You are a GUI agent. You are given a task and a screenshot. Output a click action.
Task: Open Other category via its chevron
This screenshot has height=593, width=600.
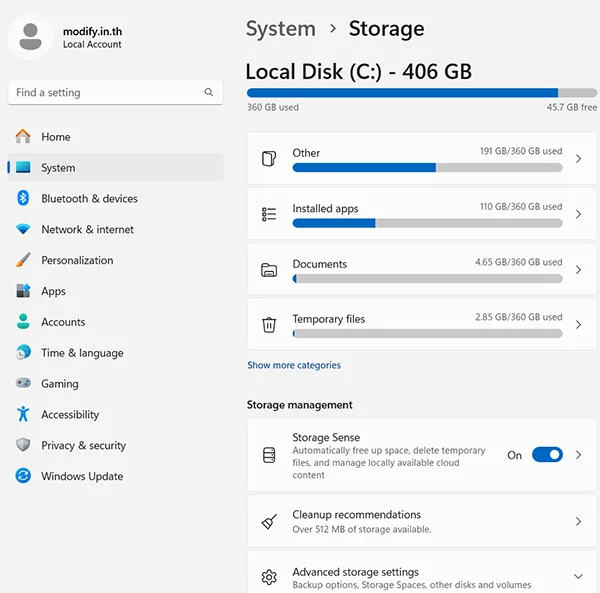[x=578, y=158]
